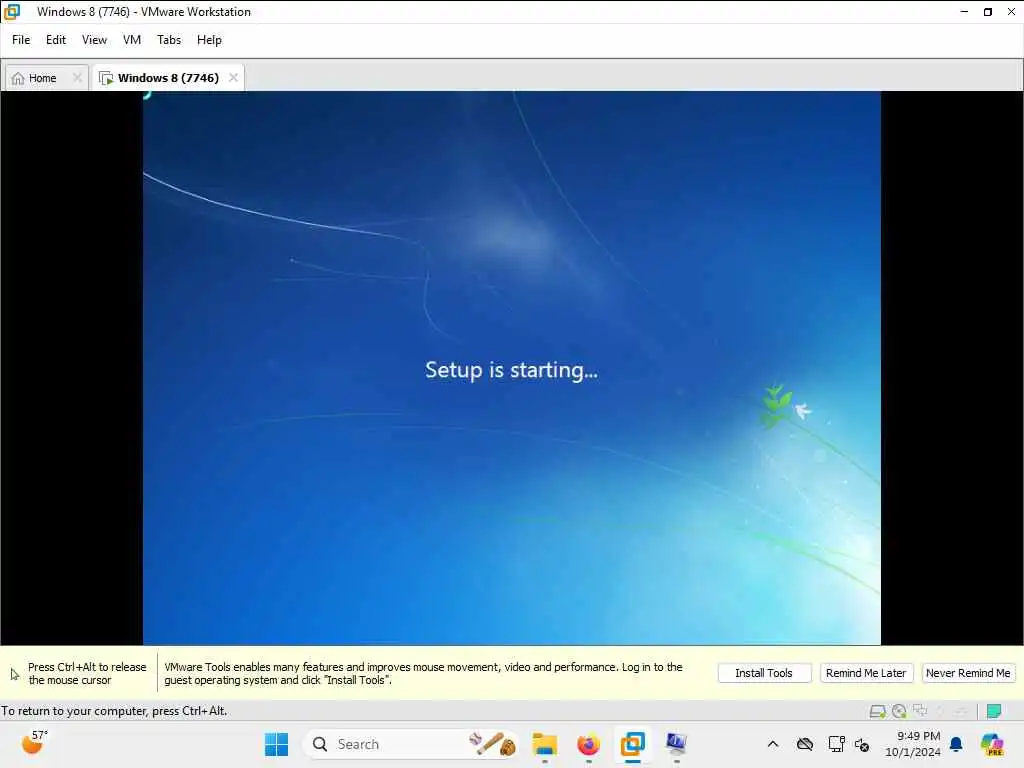Image resolution: width=1024 pixels, height=768 pixels.
Task: Close the Windows 8 (7746) tab
Action: pyautogui.click(x=233, y=78)
